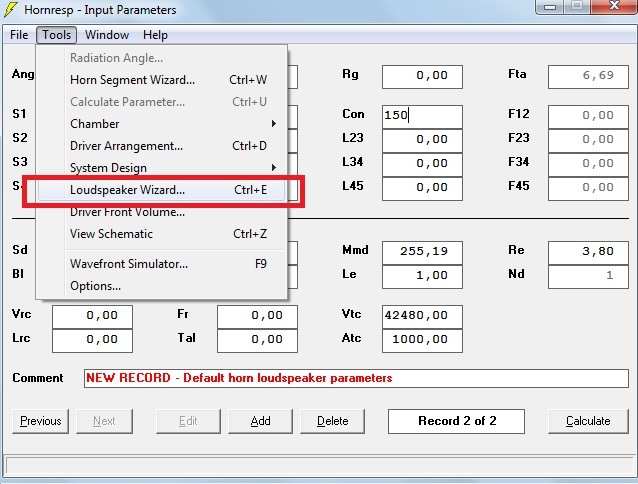Screen dimensions: 638x484
Task: Minimize the Hornresp window
Action: (550, 6)
